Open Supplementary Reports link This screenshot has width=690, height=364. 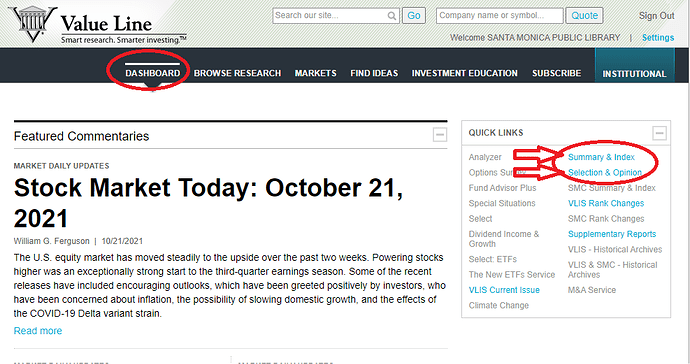612,234
